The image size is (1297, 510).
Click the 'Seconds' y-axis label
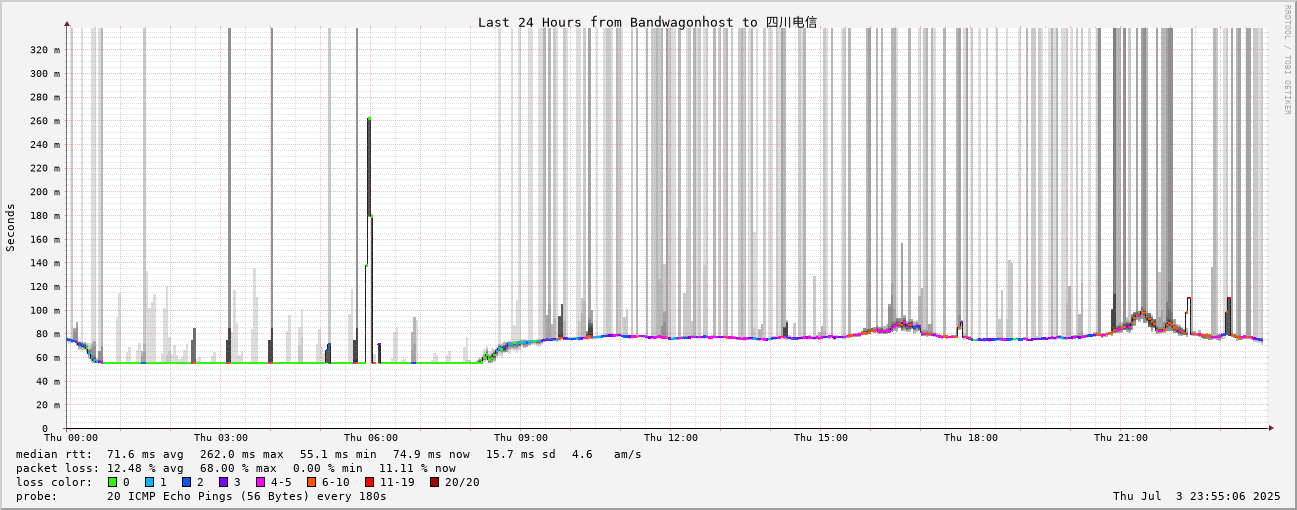(11, 228)
